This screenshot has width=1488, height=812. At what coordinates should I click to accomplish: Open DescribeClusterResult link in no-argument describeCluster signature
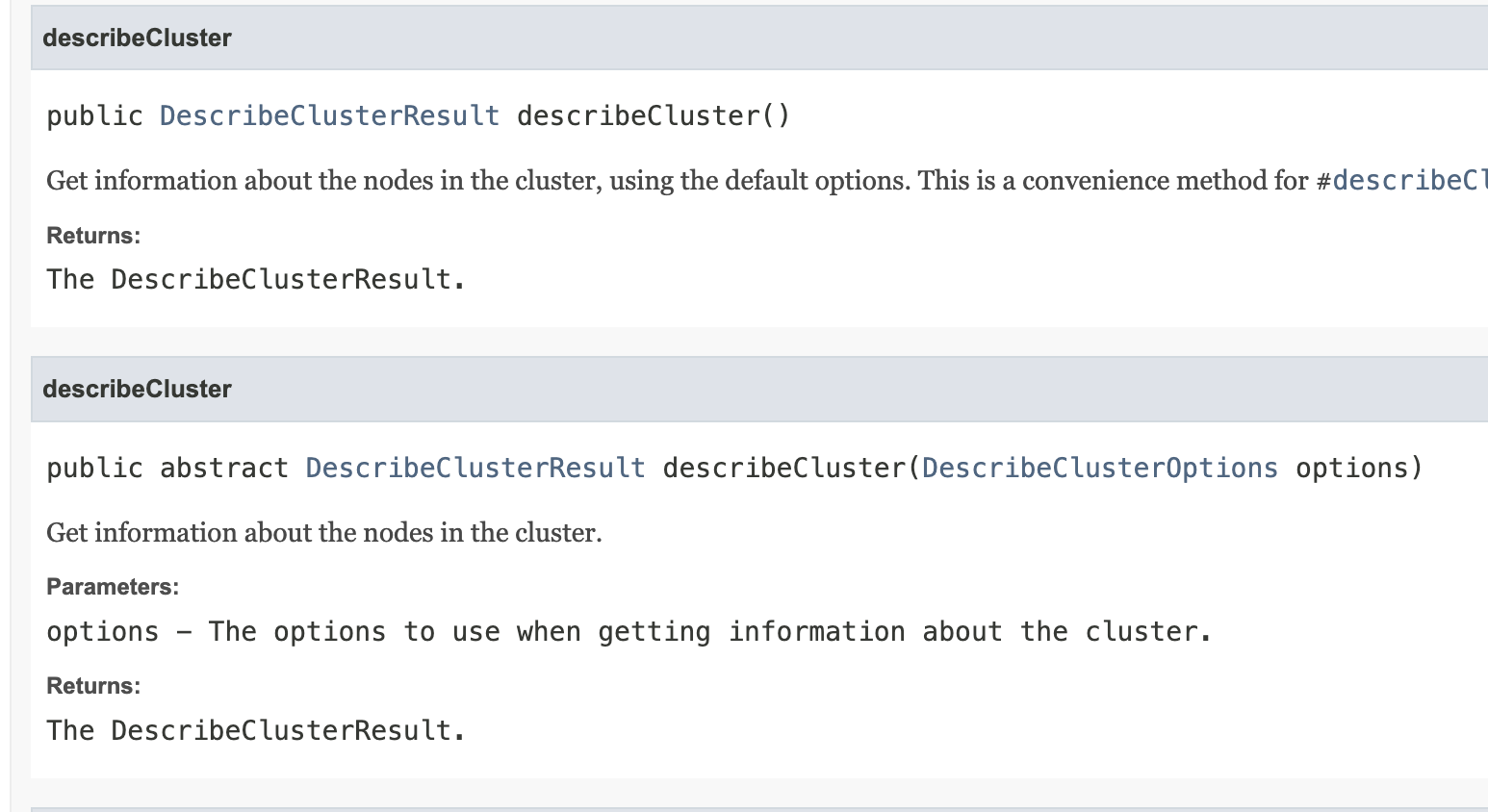329,116
